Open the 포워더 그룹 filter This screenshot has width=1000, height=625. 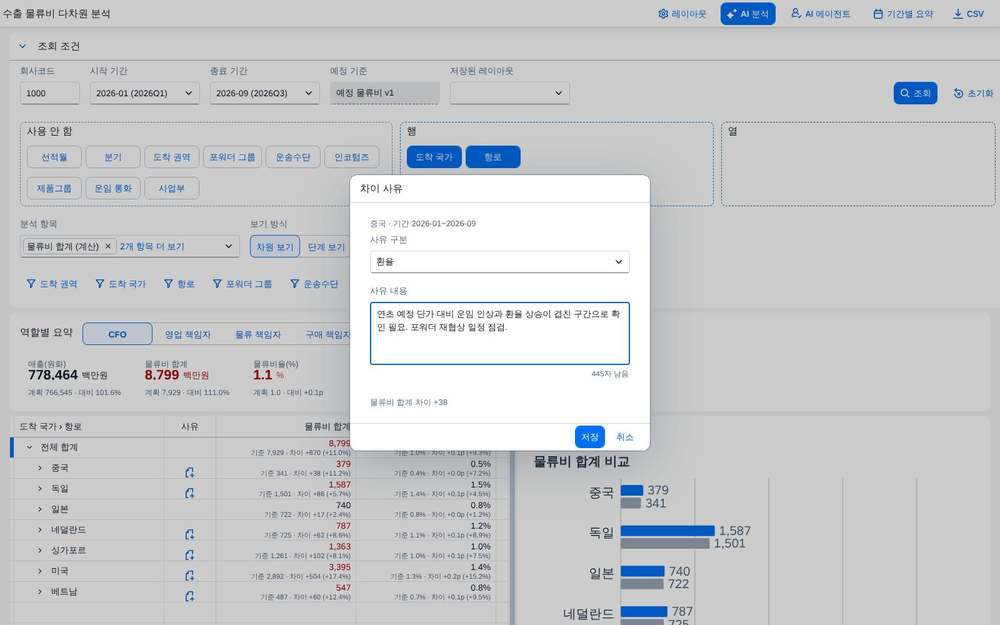point(242,284)
